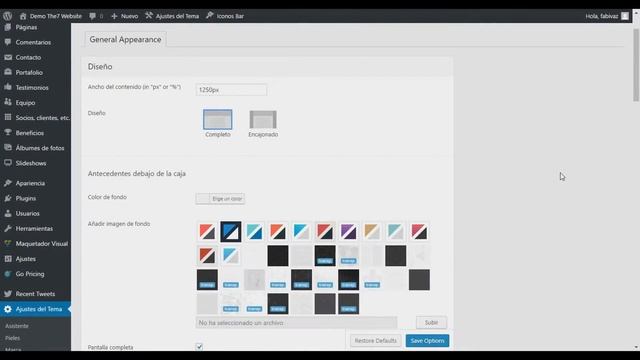Click the Portafolio sidebar icon
This screenshot has height=360, width=640.
click(8, 72)
